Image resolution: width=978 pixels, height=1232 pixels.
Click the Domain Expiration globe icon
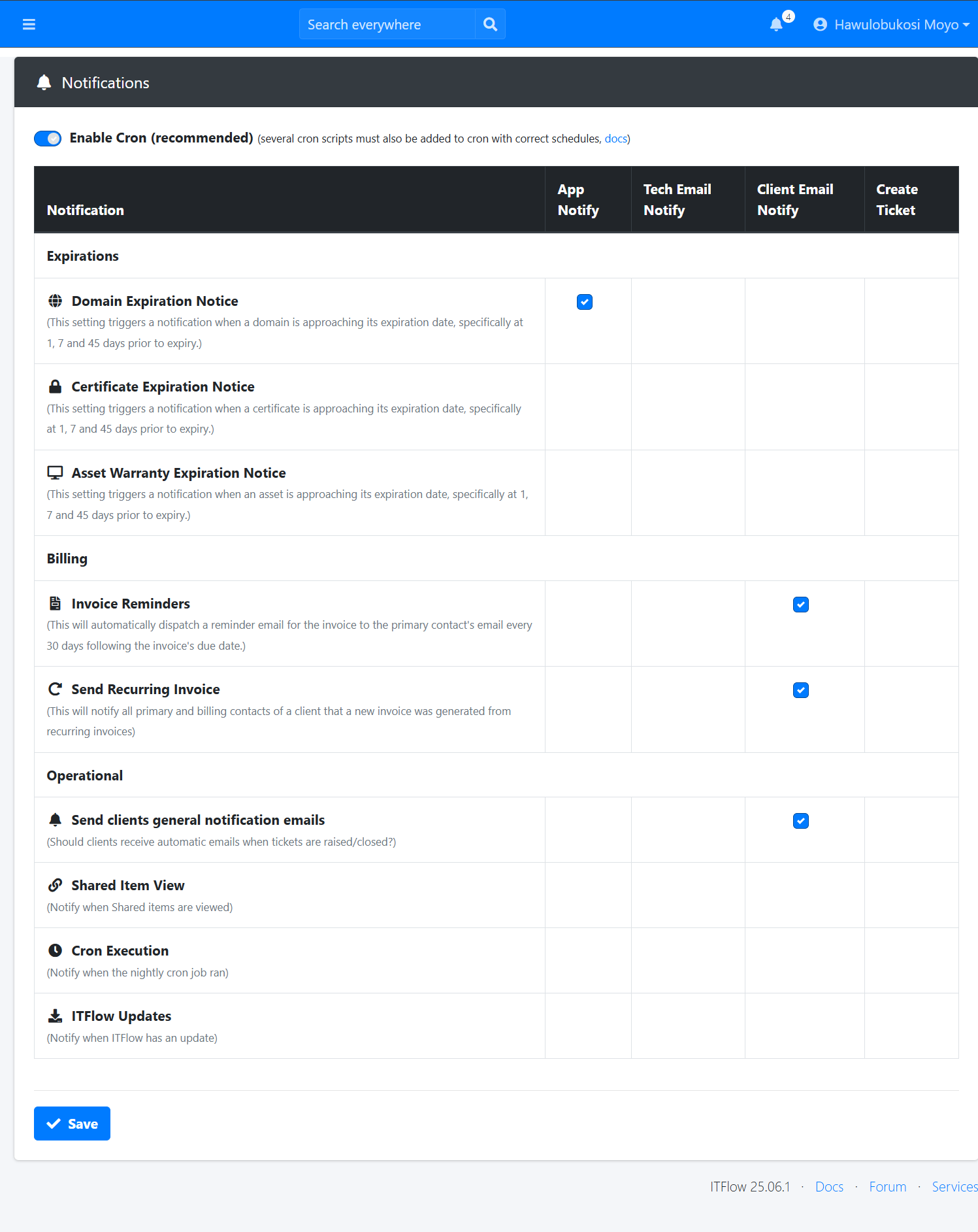click(56, 301)
